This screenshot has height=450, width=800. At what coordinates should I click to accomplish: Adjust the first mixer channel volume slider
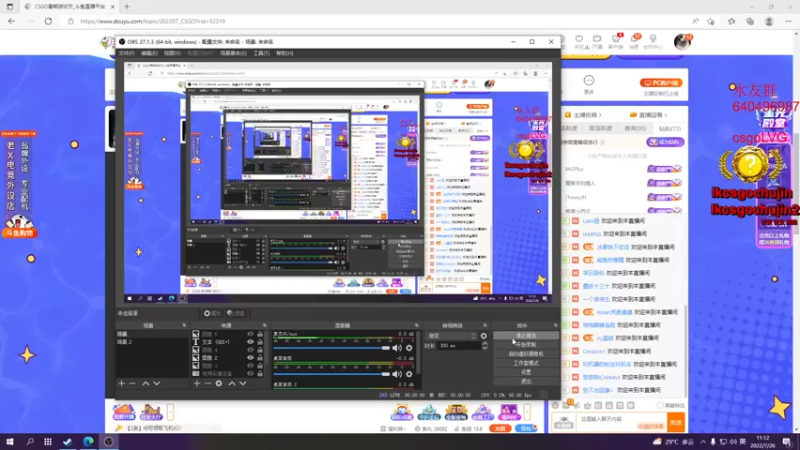[332, 348]
